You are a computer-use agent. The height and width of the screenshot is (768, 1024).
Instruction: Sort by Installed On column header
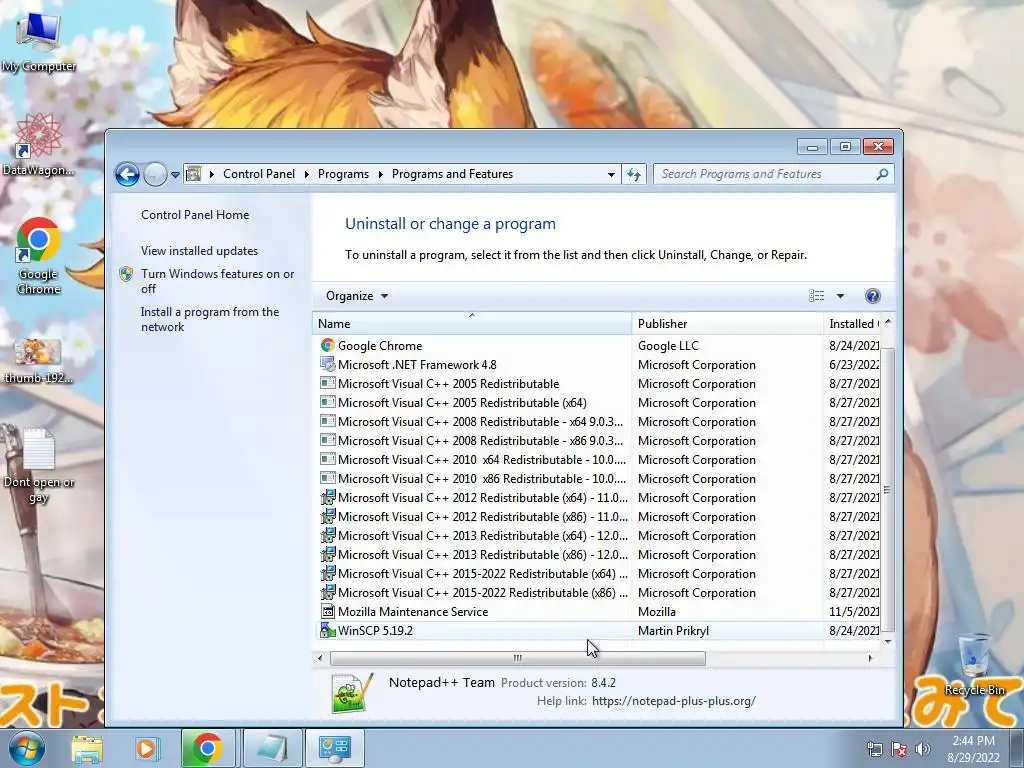pos(852,323)
